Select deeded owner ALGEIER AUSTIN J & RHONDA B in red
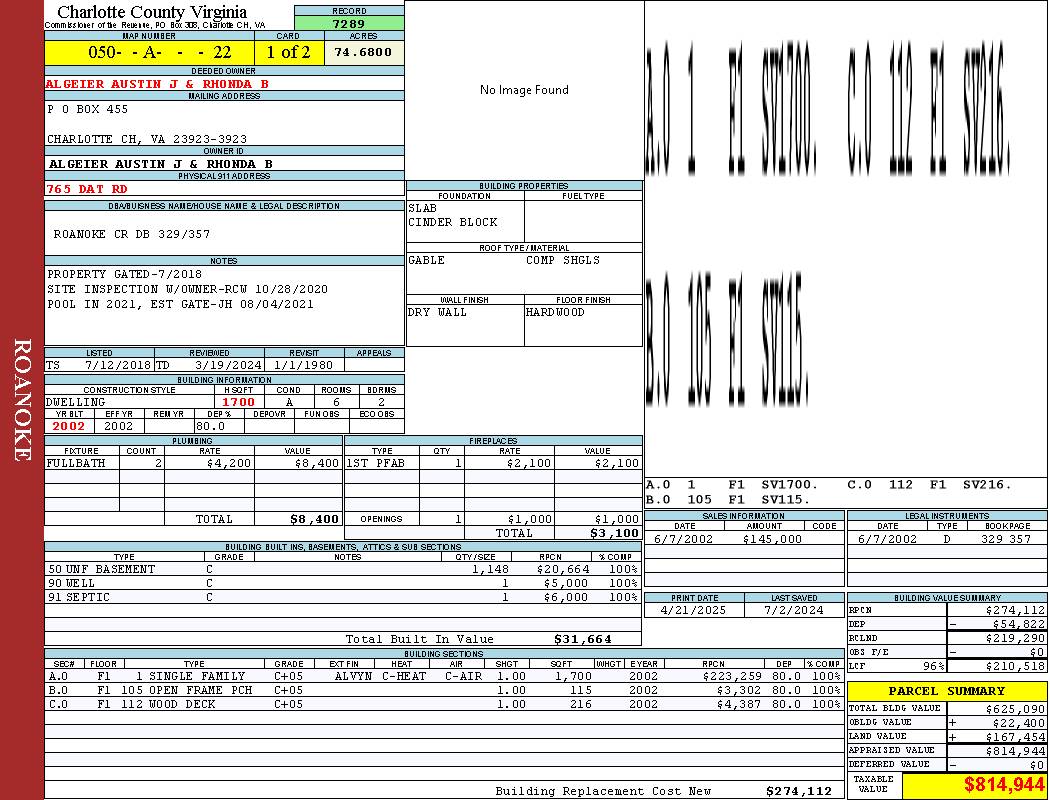The width and height of the screenshot is (1050, 800). point(157,84)
